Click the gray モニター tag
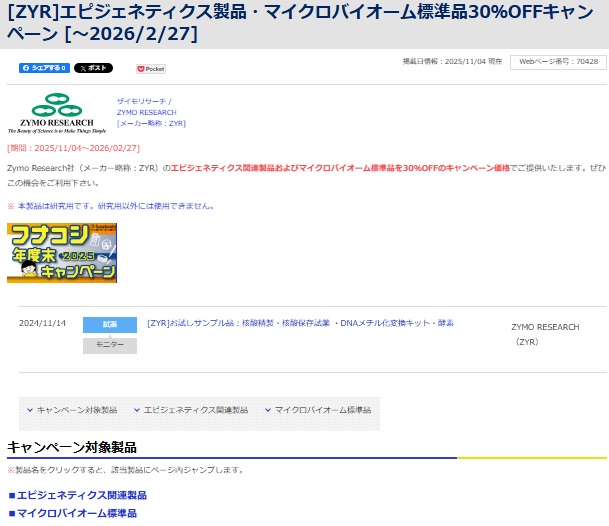The width and height of the screenshot is (609, 526). 109,345
